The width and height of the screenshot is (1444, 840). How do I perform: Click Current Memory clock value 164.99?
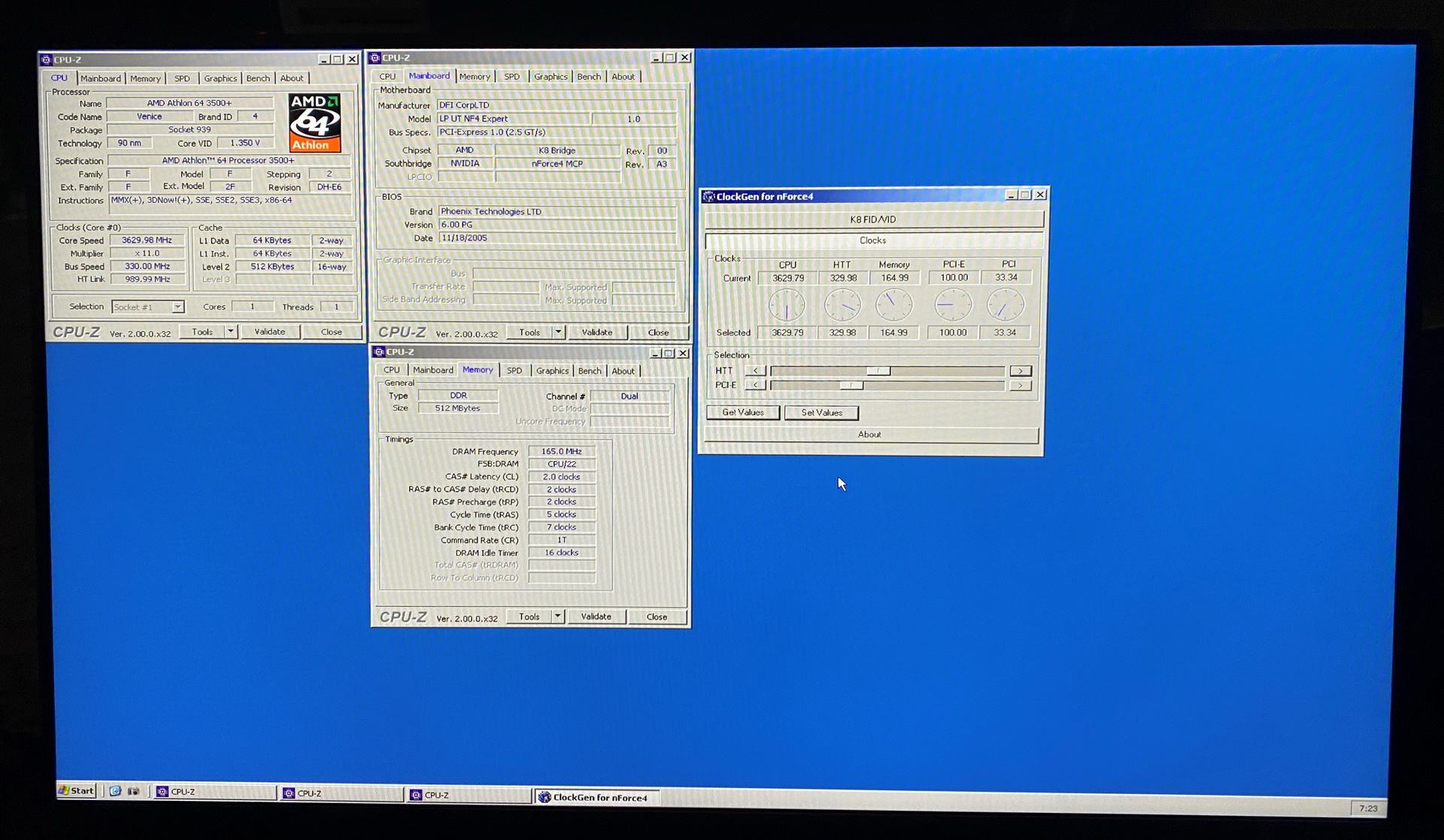click(x=894, y=278)
